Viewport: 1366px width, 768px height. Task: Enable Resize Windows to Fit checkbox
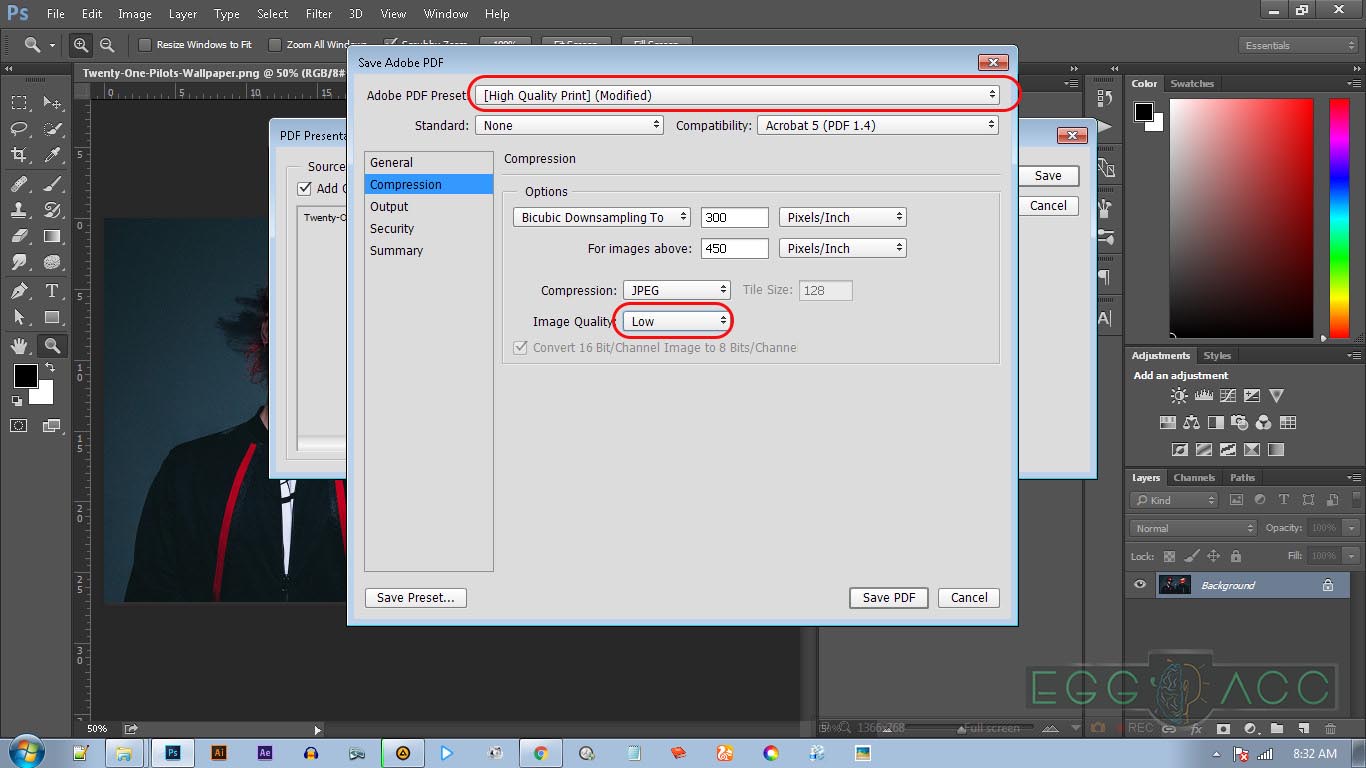coord(145,45)
